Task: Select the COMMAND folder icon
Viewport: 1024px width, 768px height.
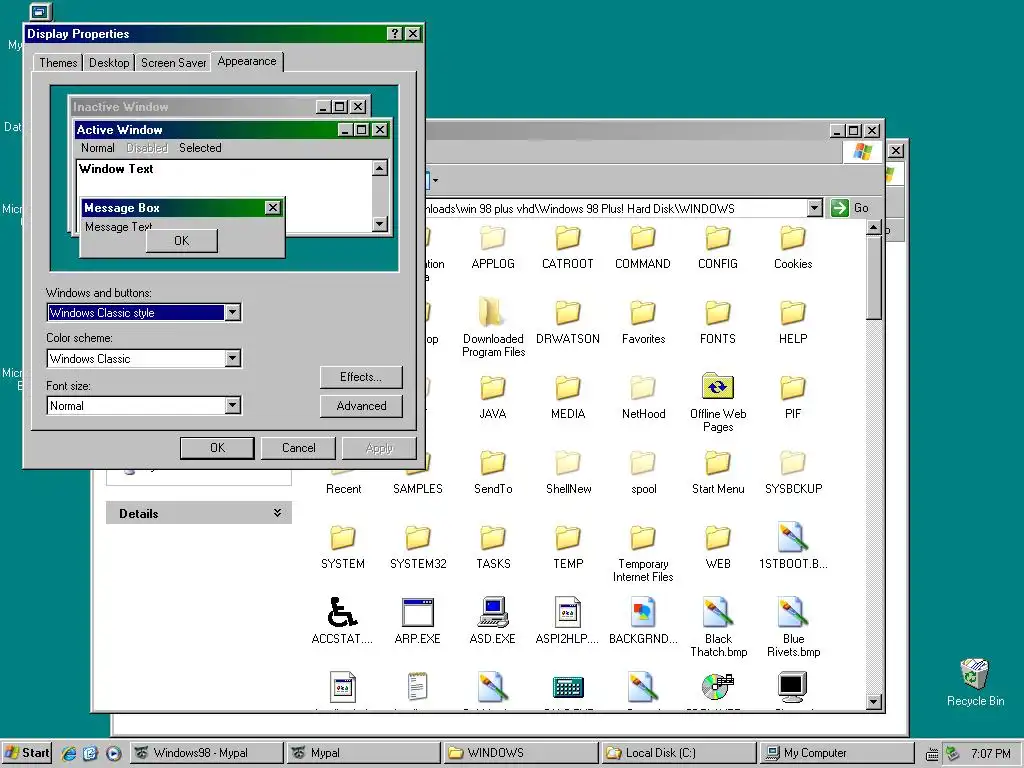Action: click(x=643, y=239)
